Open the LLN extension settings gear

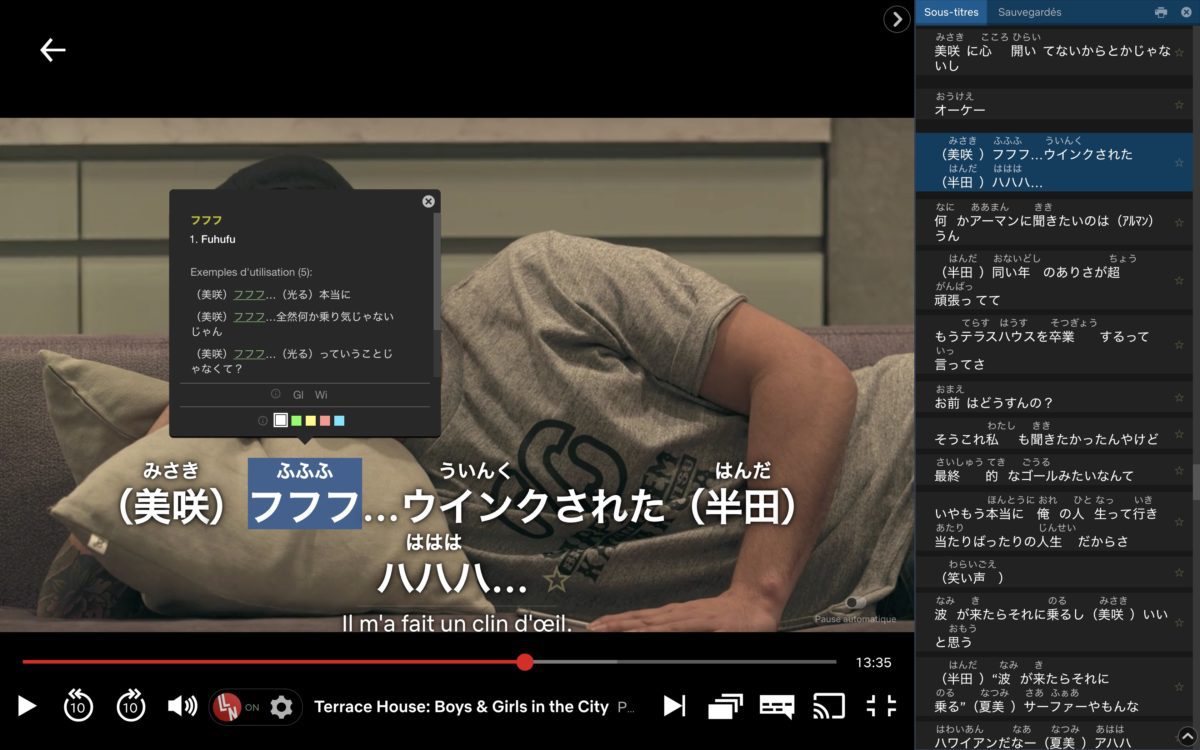(x=283, y=707)
